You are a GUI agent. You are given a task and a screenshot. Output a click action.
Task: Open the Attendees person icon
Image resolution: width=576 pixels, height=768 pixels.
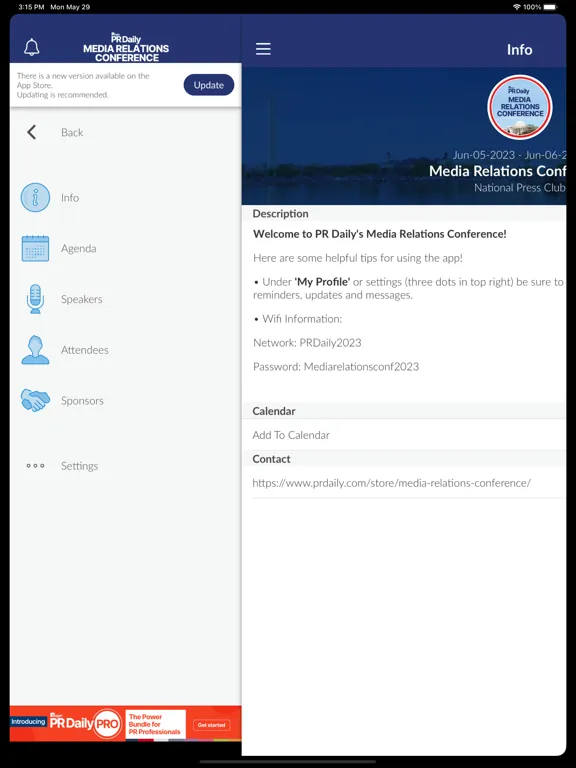click(35, 350)
